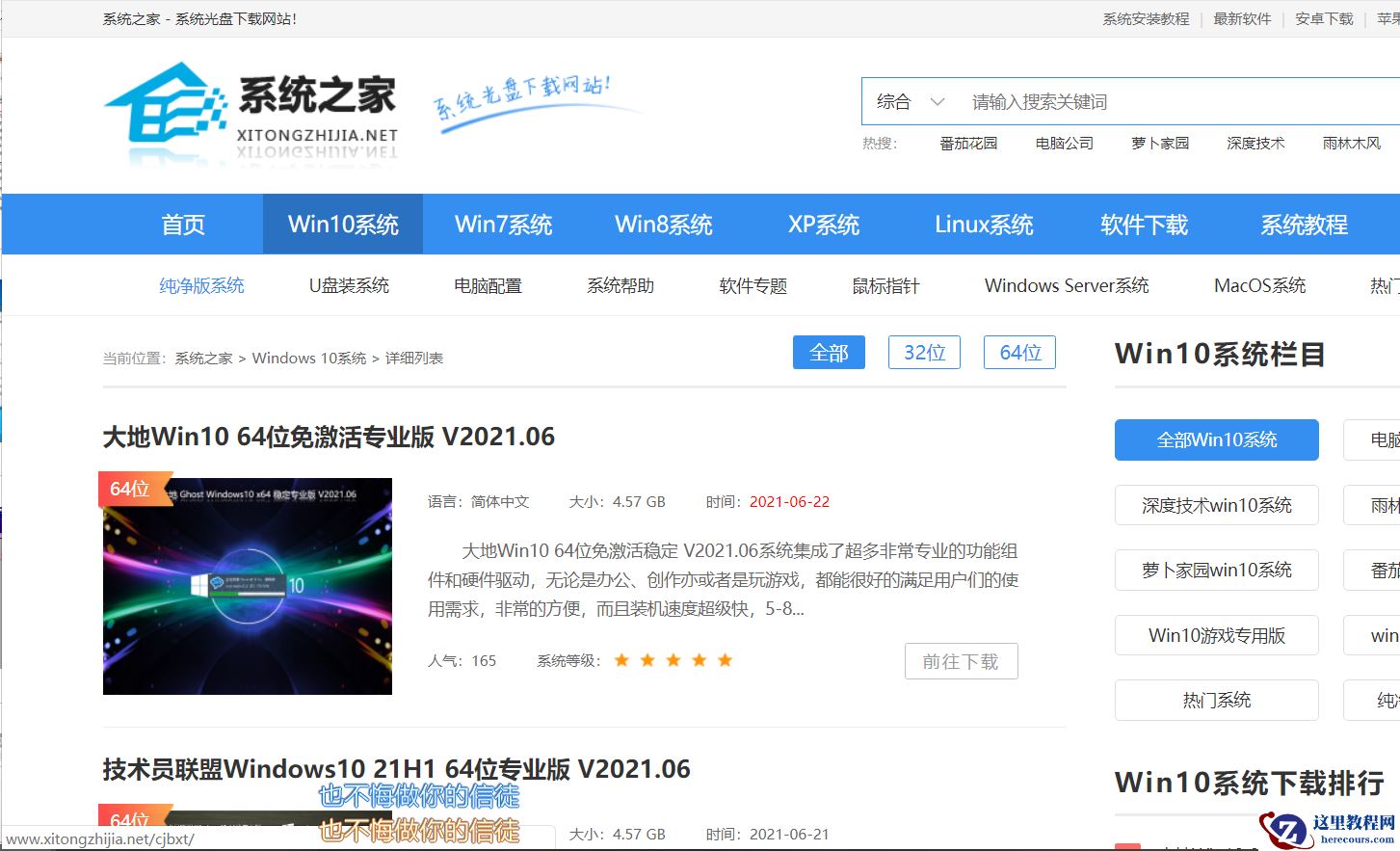Click the 前往下载 download button

click(961, 661)
